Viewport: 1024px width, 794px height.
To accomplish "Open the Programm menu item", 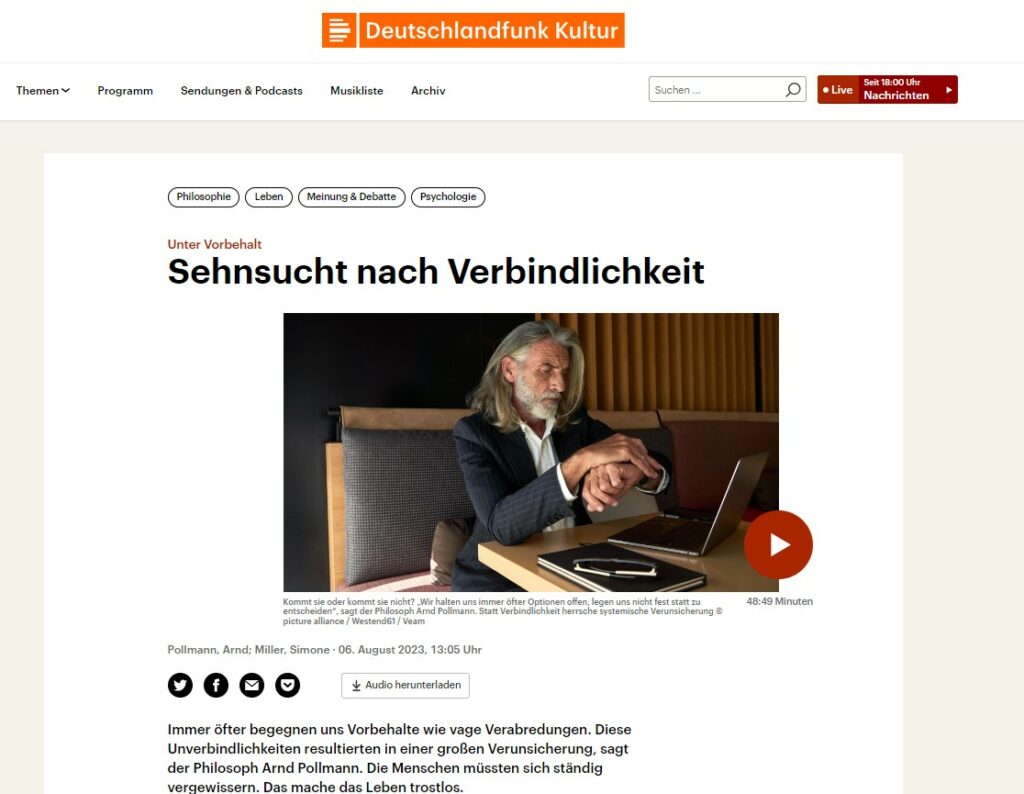I will tap(125, 91).
